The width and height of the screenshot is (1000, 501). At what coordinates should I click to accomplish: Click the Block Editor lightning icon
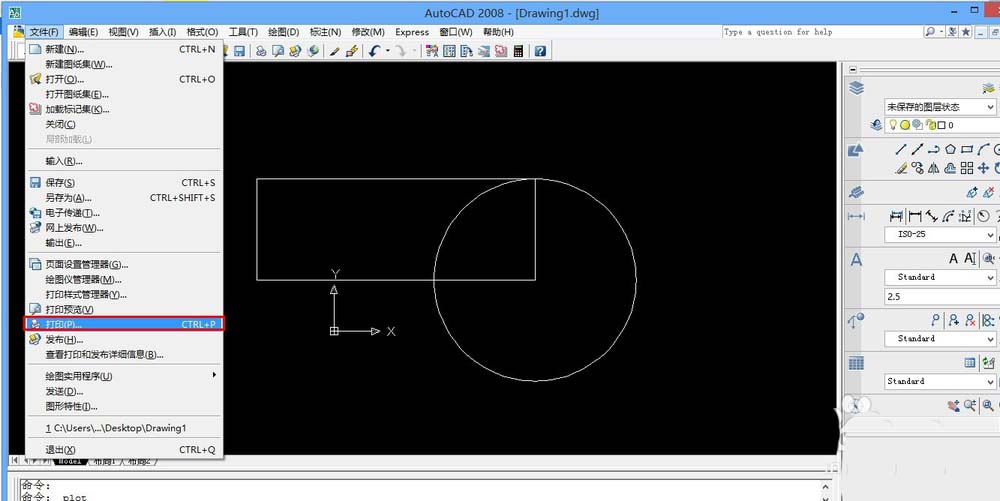(x=353, y=51)
